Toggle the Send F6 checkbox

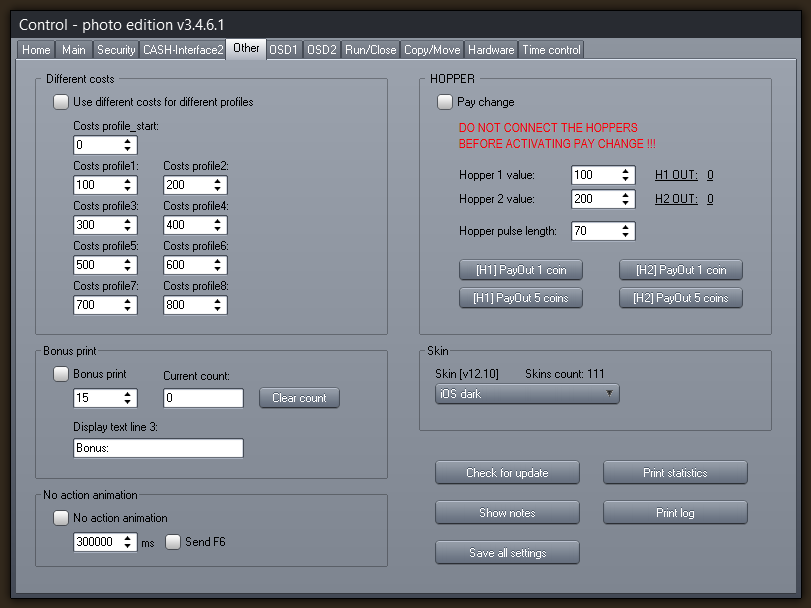pyautogui.click(x=172, y=541)
